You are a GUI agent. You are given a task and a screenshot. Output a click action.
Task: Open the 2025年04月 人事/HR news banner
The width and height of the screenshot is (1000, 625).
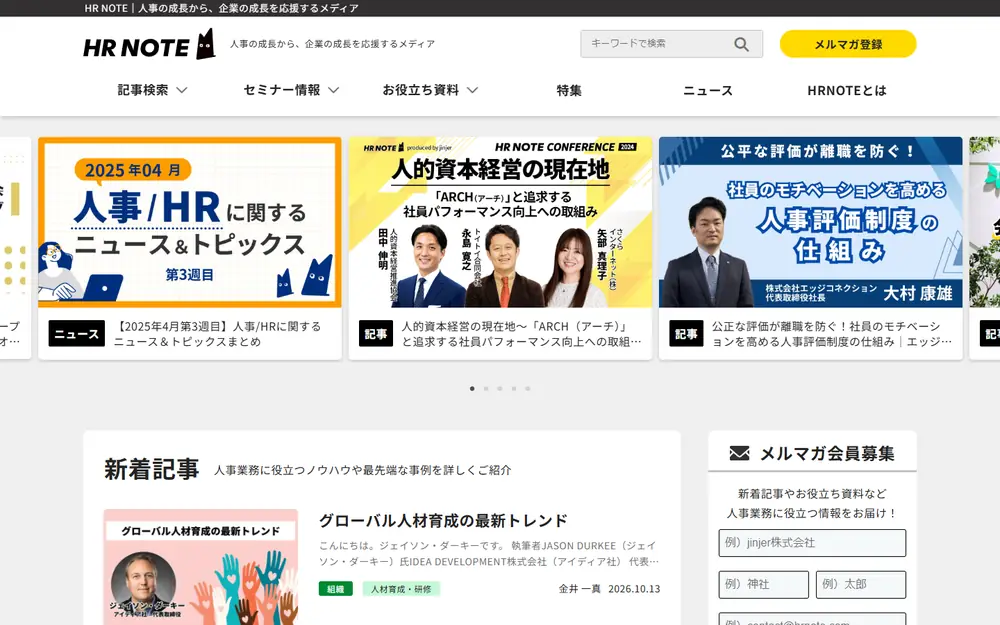point(190,223)
